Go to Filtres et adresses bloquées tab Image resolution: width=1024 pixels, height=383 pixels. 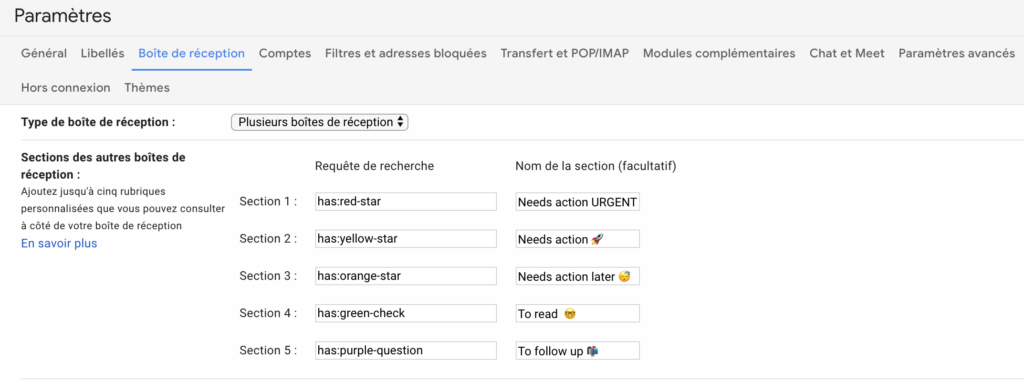point(406,54)
